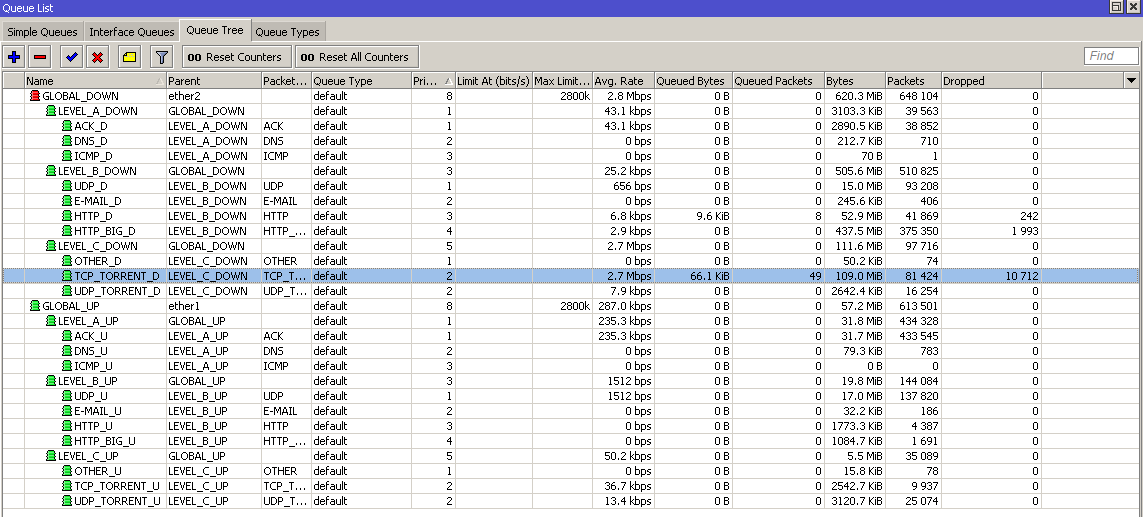
Task: Click the green icon beside UDP_D
Action: (x=67, y=186)
